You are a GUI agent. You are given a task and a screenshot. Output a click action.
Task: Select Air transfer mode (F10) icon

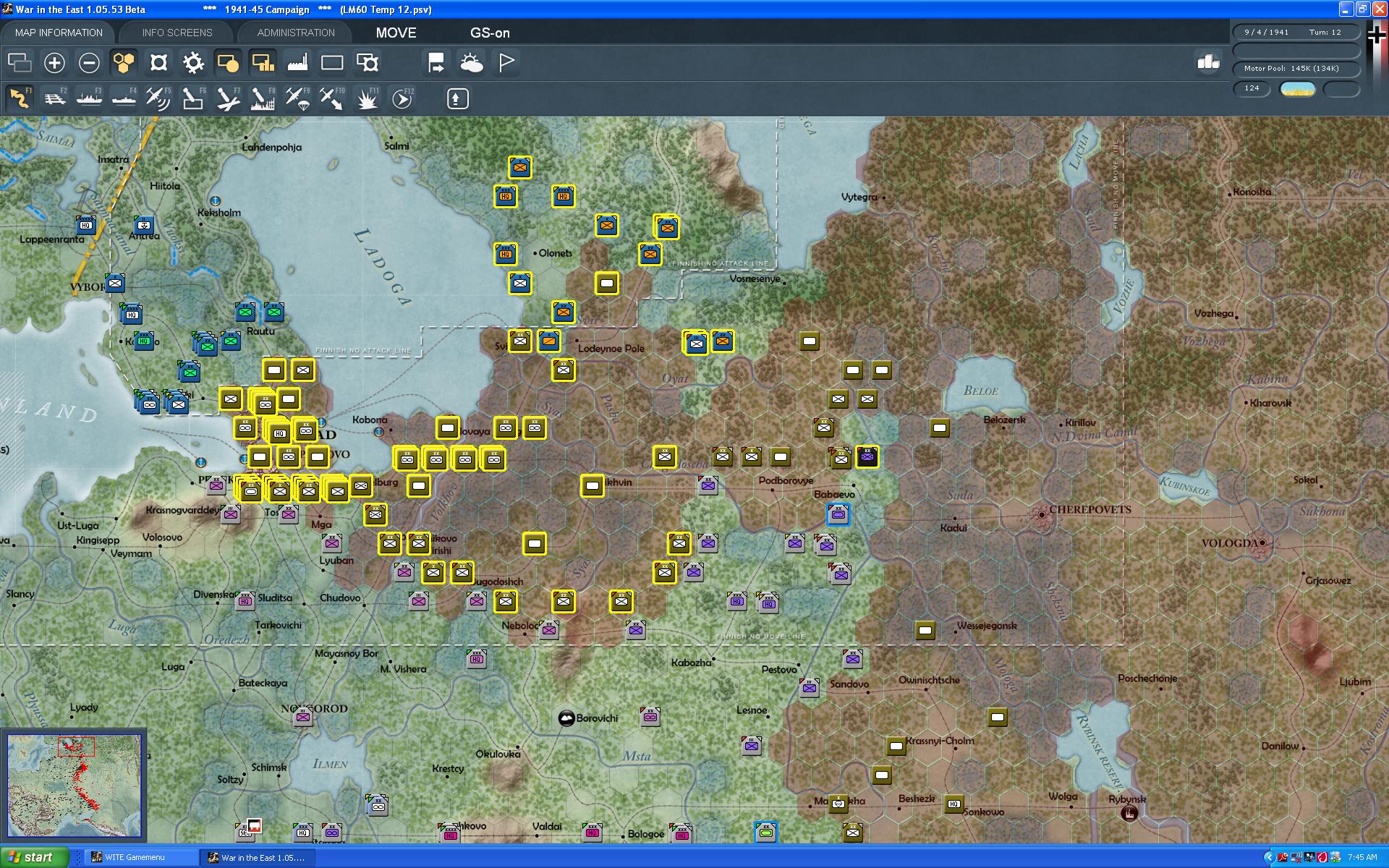[x=332, y=98]
